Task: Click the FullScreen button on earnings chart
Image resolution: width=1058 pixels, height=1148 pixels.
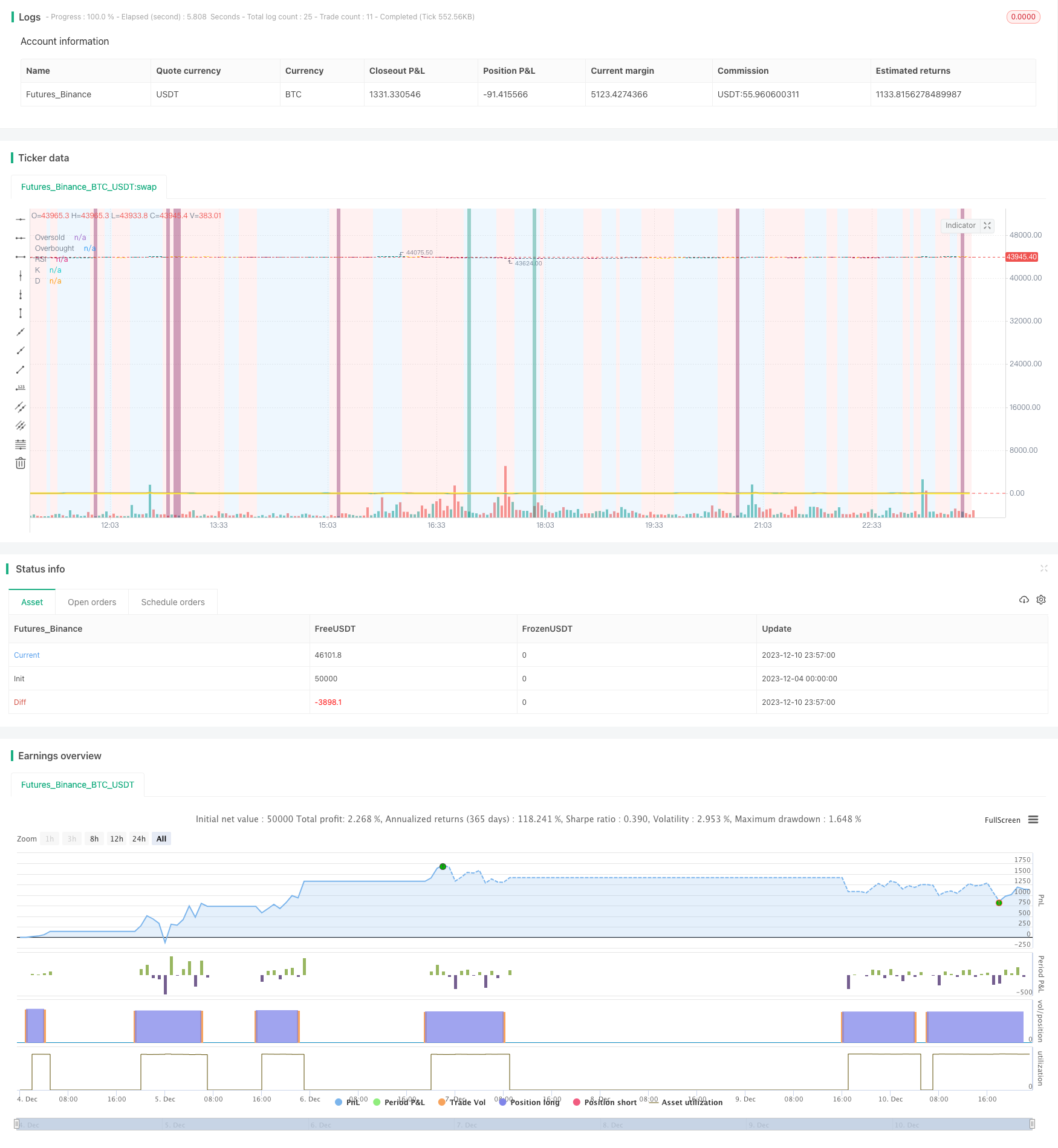Action: pyautogui.click(x=1002, y=820)
